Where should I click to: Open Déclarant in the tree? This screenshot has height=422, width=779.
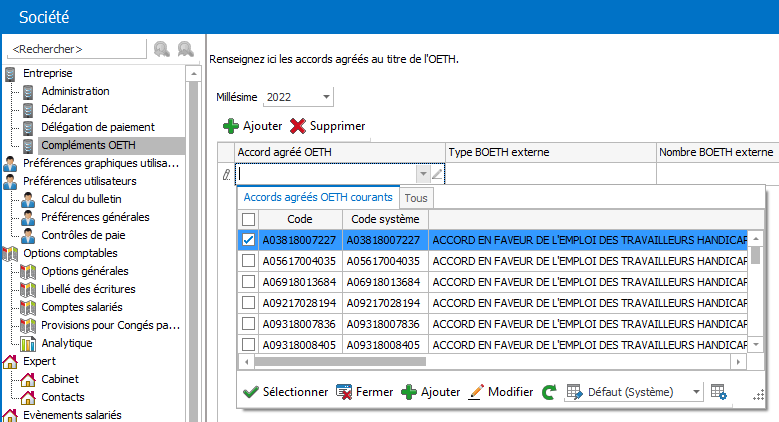click(x=65, y=109)
